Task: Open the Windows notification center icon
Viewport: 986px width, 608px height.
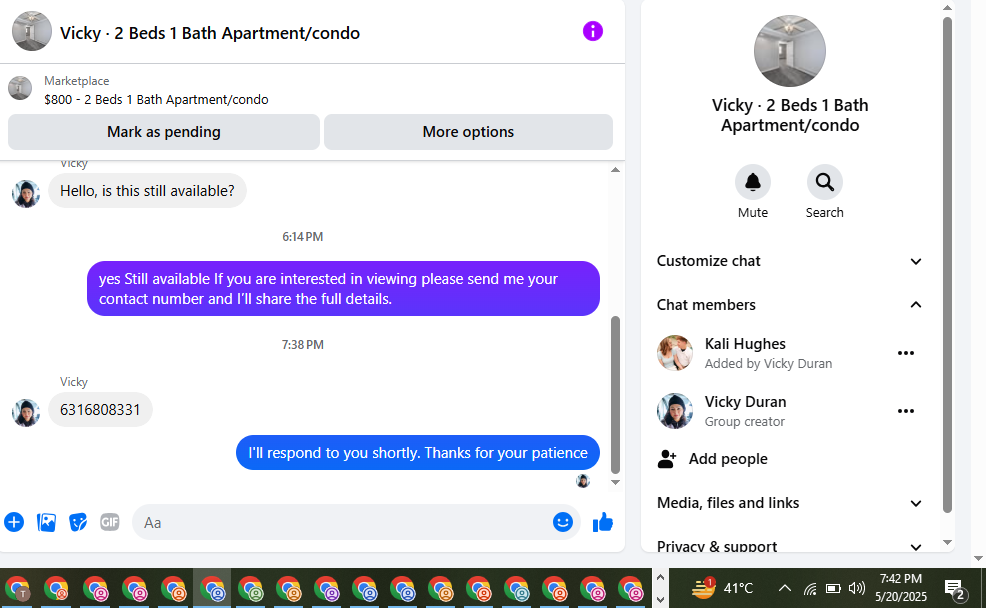Action: click(955, 589)
